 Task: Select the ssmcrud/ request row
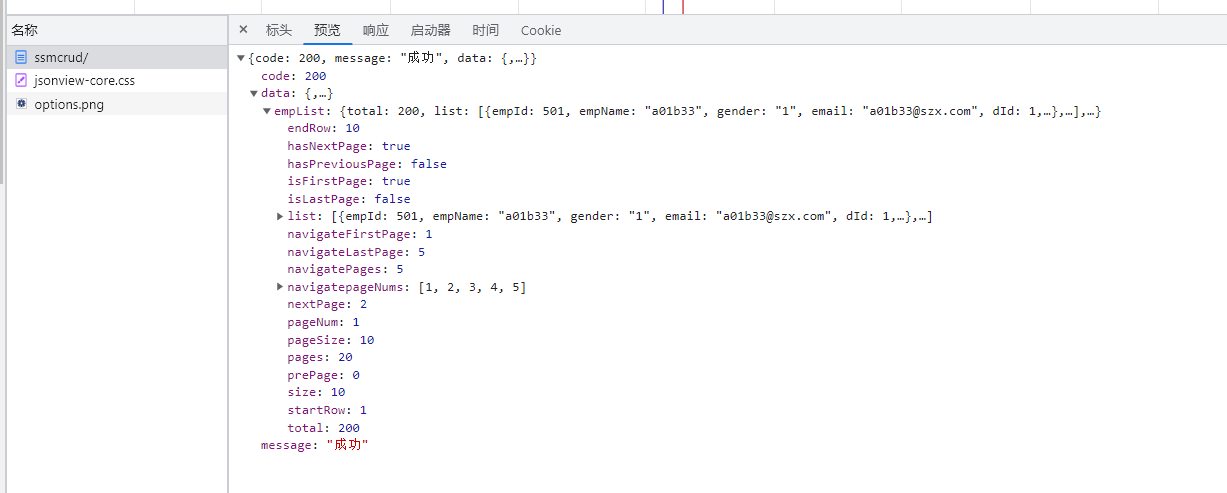(x=118, y=58)
